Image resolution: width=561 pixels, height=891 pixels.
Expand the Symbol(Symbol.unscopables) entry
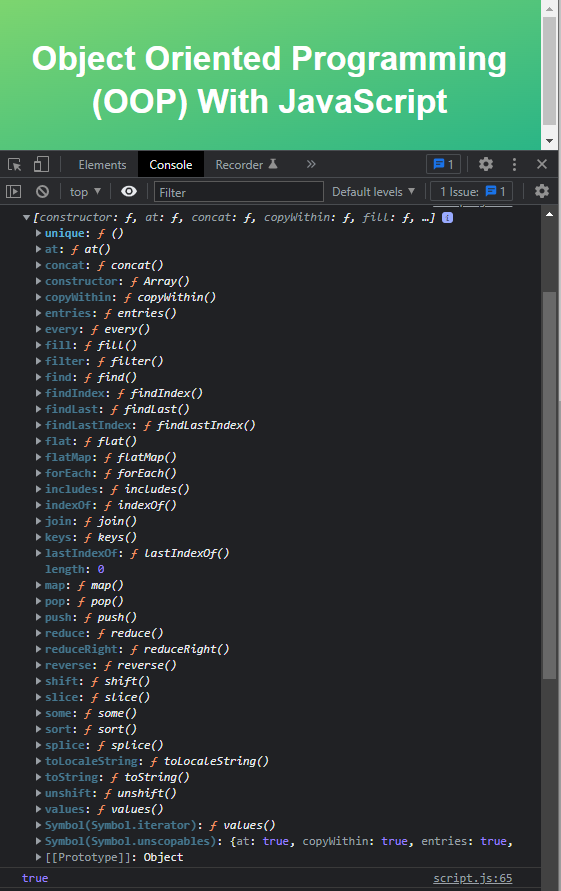pos(38,841)
